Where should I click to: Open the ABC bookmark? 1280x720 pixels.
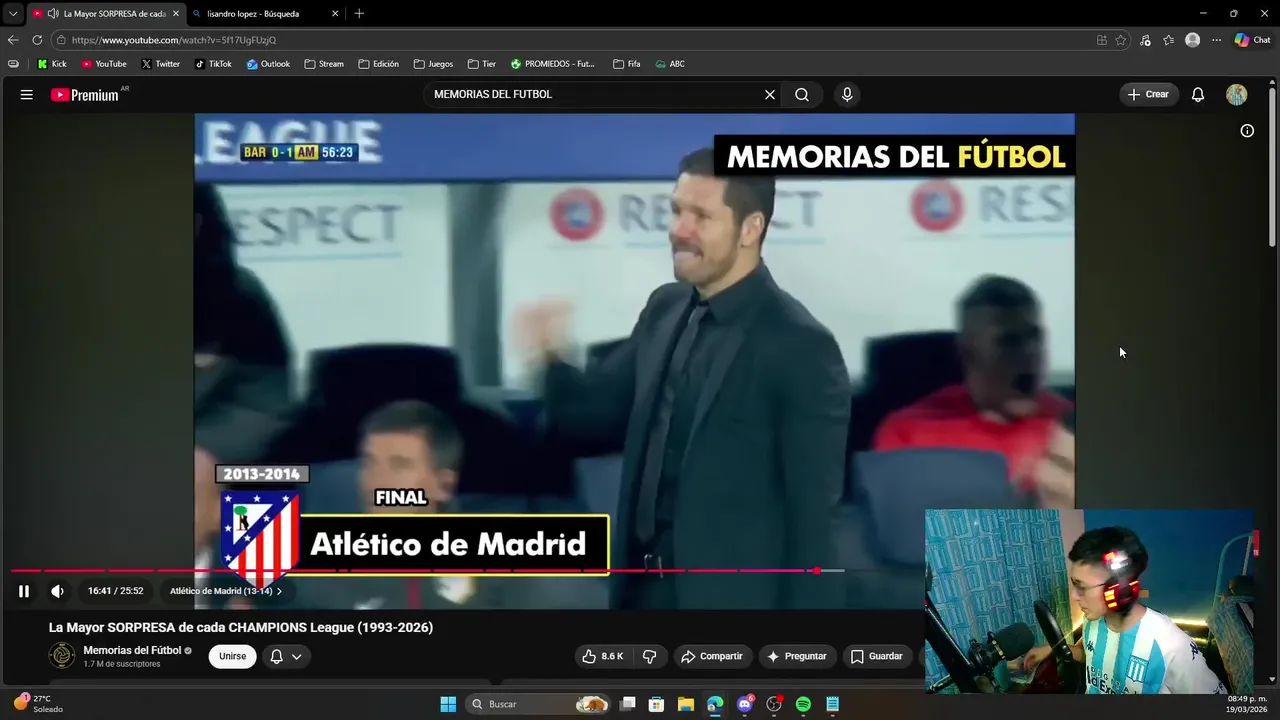670,64
